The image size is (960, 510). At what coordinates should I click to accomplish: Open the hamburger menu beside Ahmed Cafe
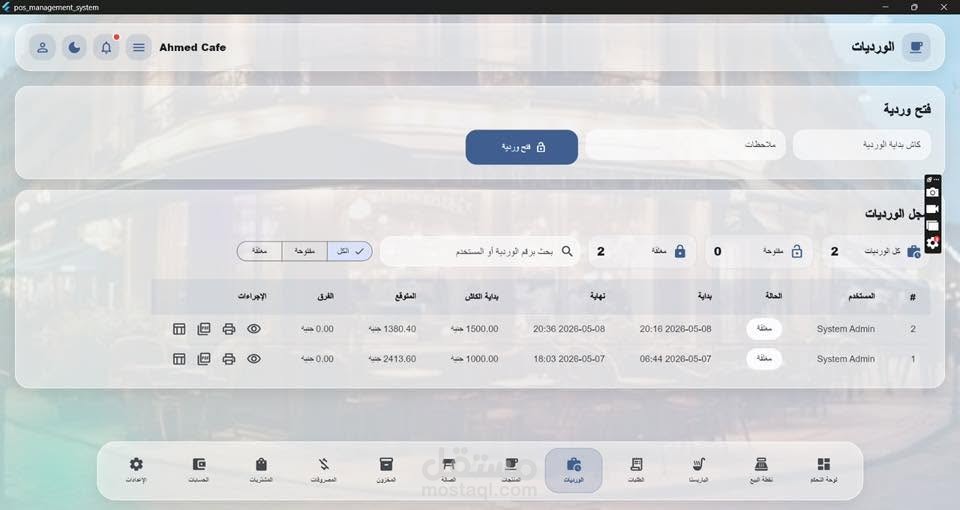pos(139,47)
